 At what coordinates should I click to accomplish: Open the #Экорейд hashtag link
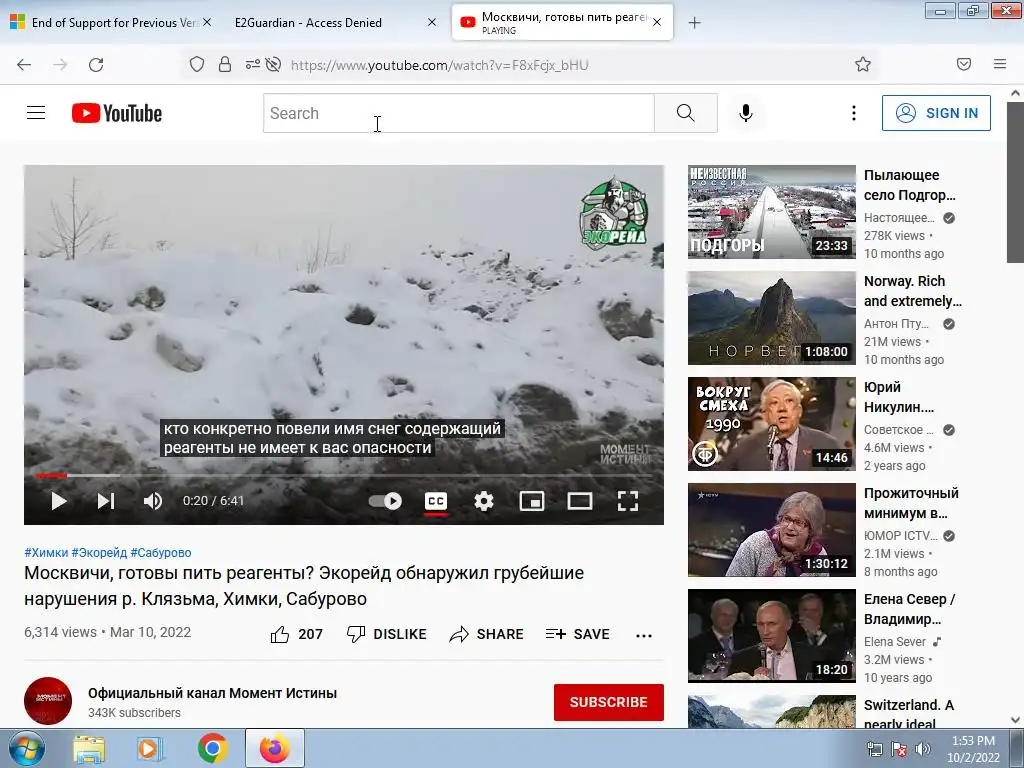click(99, 552)
